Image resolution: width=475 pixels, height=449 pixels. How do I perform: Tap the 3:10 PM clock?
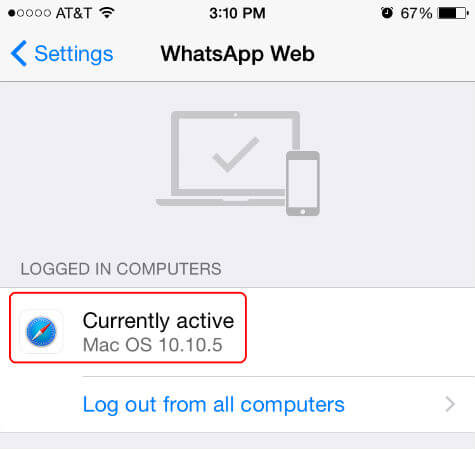click(237, 13)
